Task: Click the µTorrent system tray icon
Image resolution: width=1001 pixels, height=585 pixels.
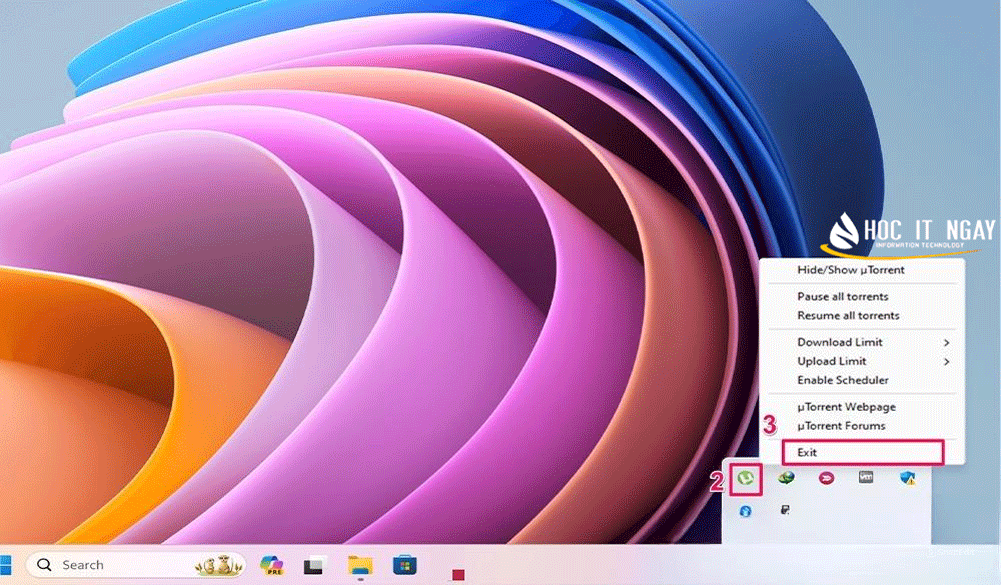Action: 745,478
